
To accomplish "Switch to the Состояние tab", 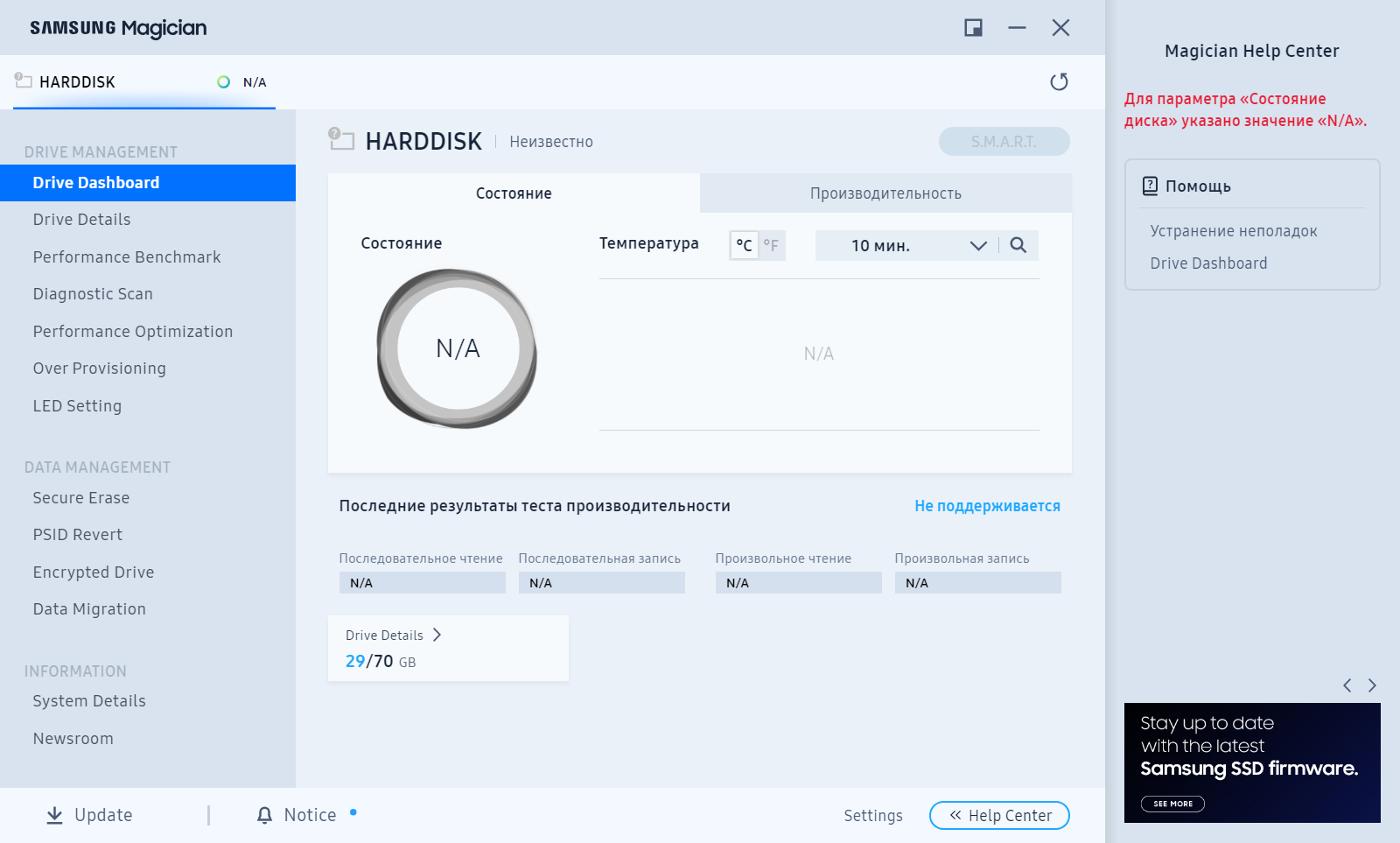I will [514, 193].
